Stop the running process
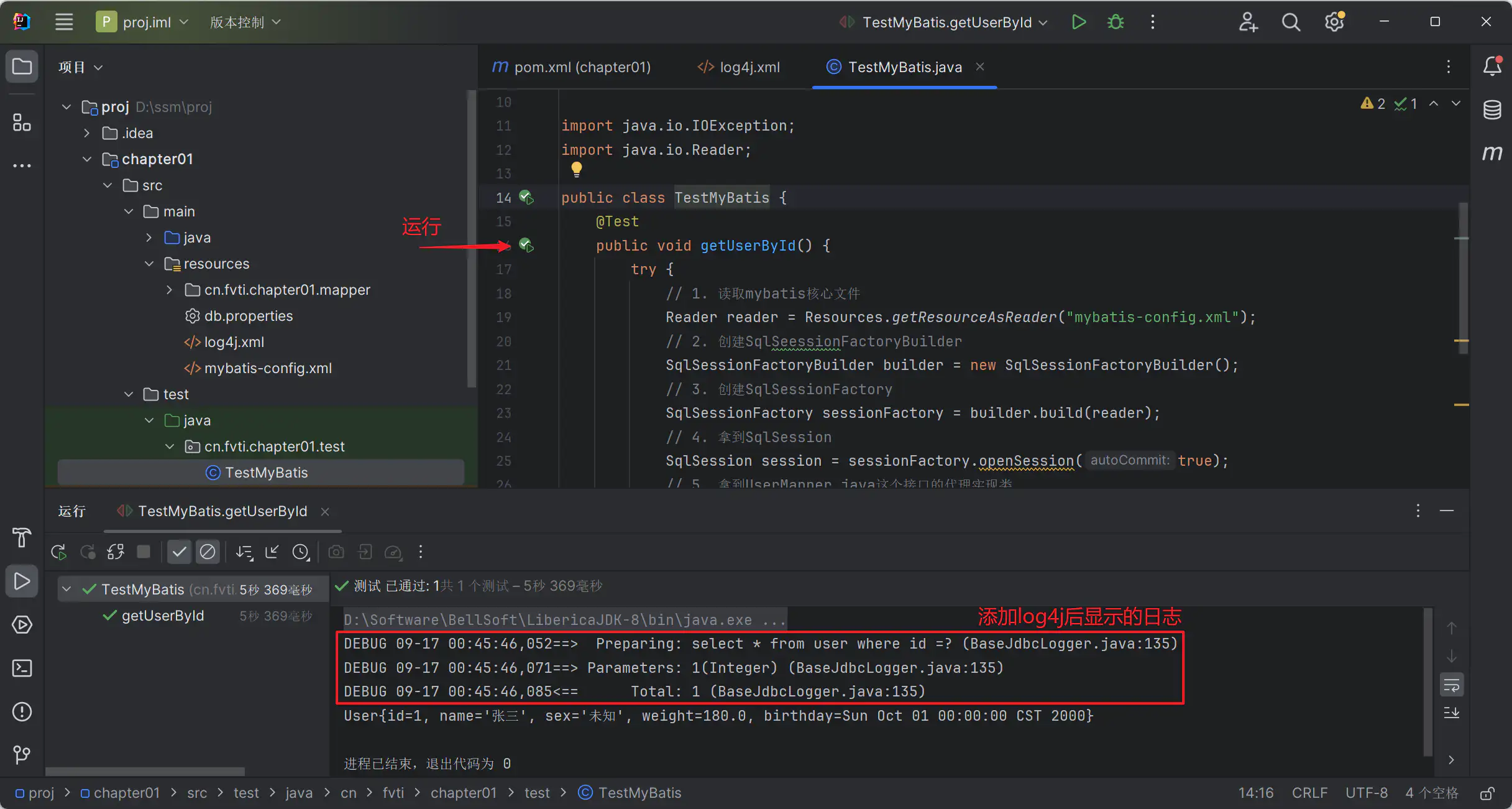The height and width of the screenshot is (809, 1512). (144, 552)
